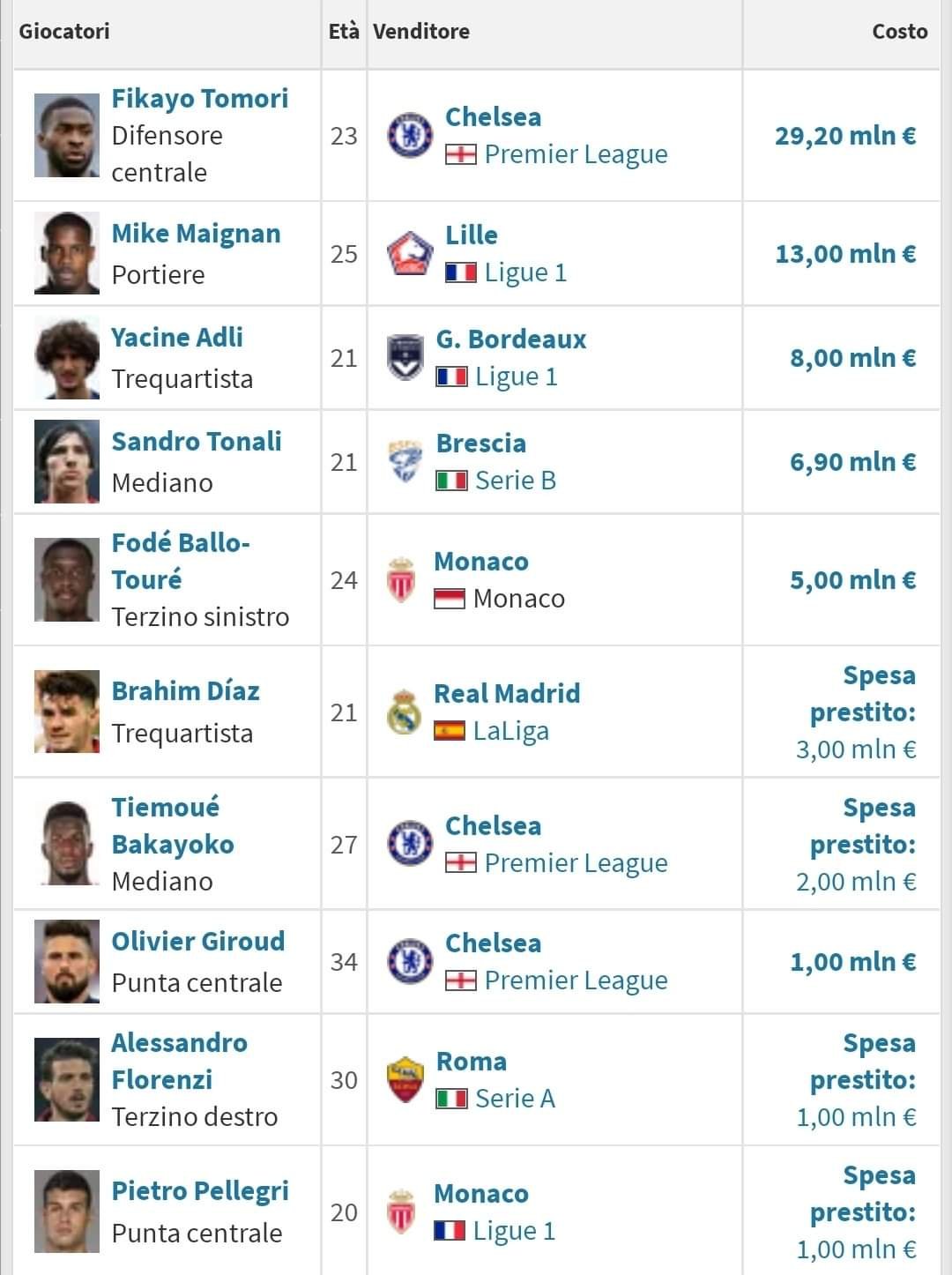Image resolution: width=952 pixels, height=1275 pixels.
Task: Click the Giocatori column header
Action: click(64, 32)
